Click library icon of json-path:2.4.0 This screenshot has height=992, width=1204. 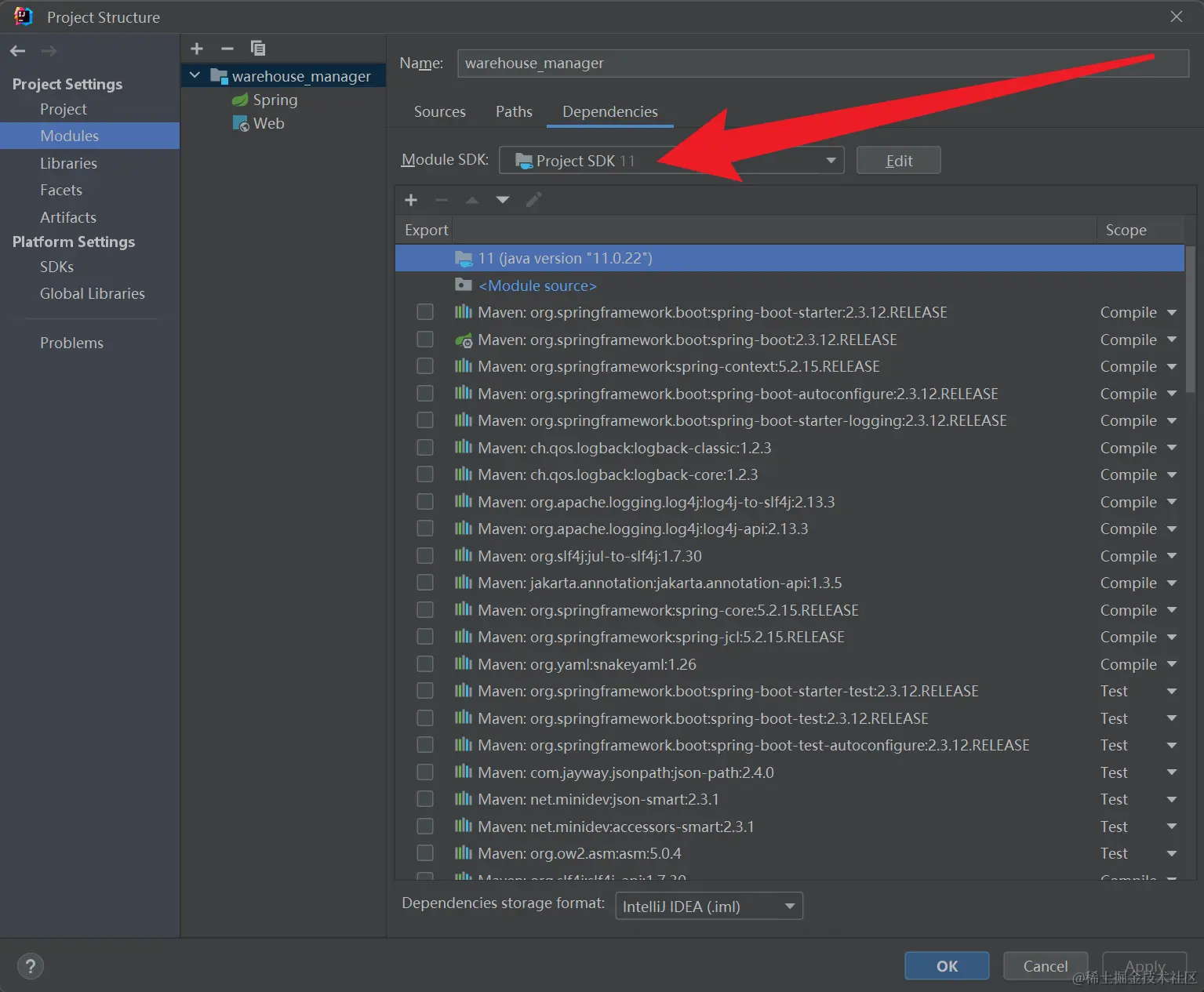click(x=464, y=772)
